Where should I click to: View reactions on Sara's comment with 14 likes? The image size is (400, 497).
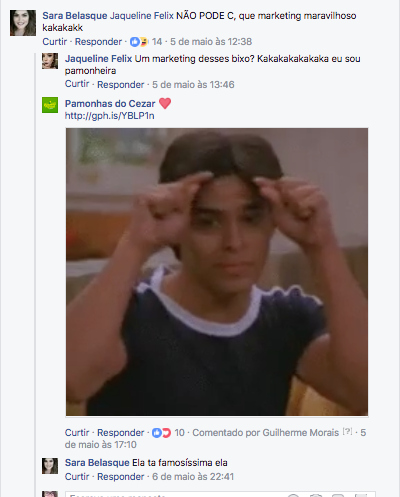coord(146,42)
